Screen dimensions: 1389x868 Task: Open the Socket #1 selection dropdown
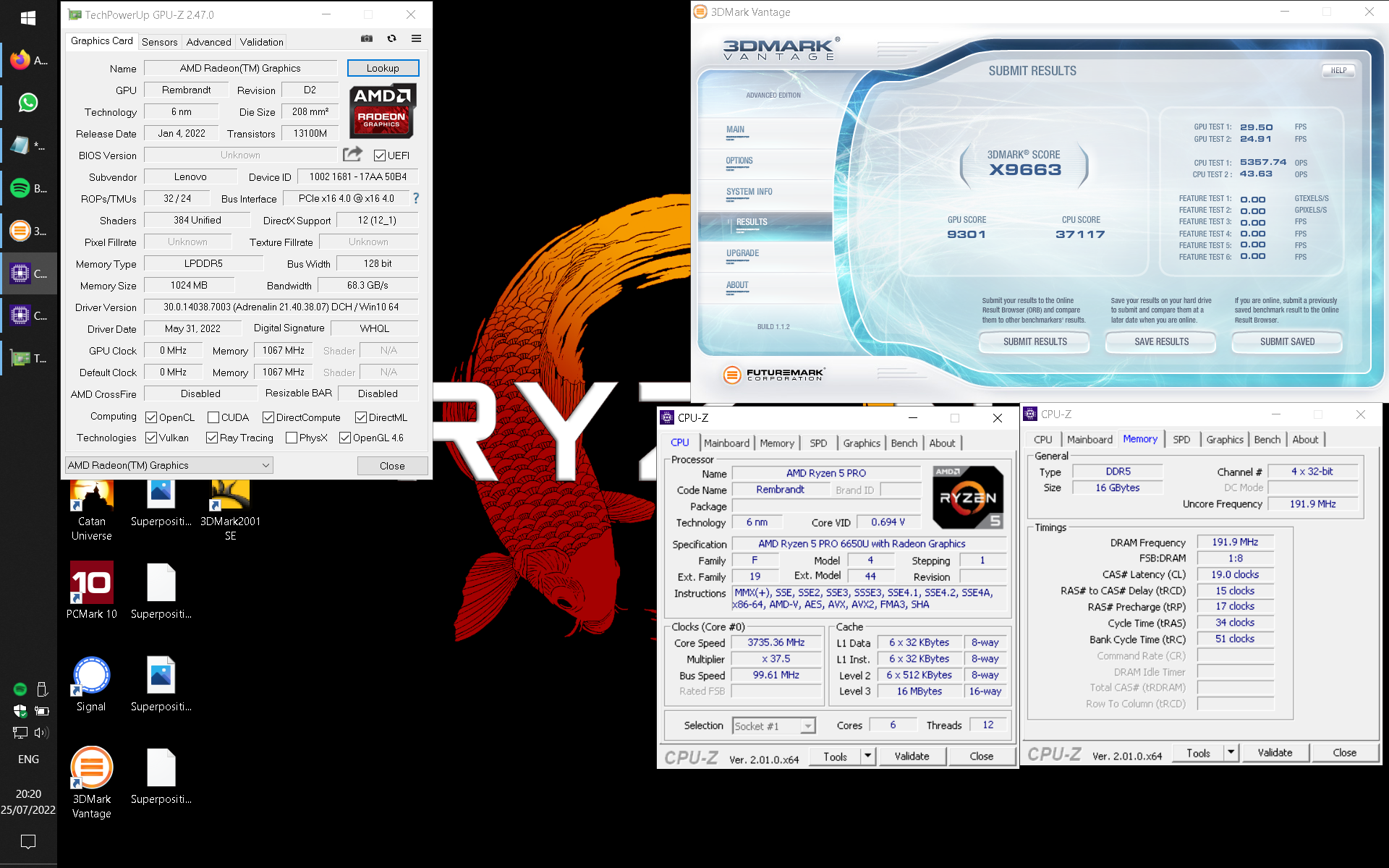773,726
